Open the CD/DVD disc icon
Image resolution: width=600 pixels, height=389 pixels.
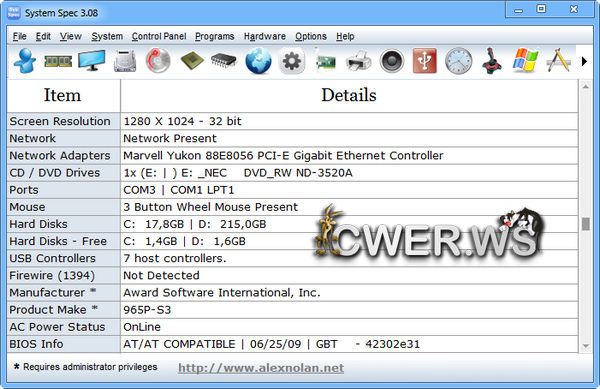pos(158,60)
